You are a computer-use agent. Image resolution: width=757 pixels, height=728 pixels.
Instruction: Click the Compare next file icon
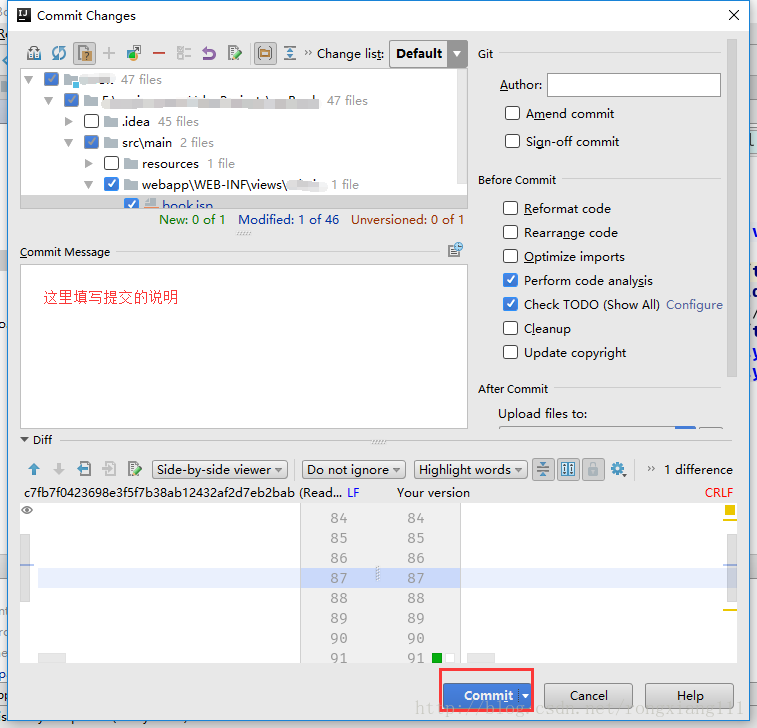tap(109, 469)
